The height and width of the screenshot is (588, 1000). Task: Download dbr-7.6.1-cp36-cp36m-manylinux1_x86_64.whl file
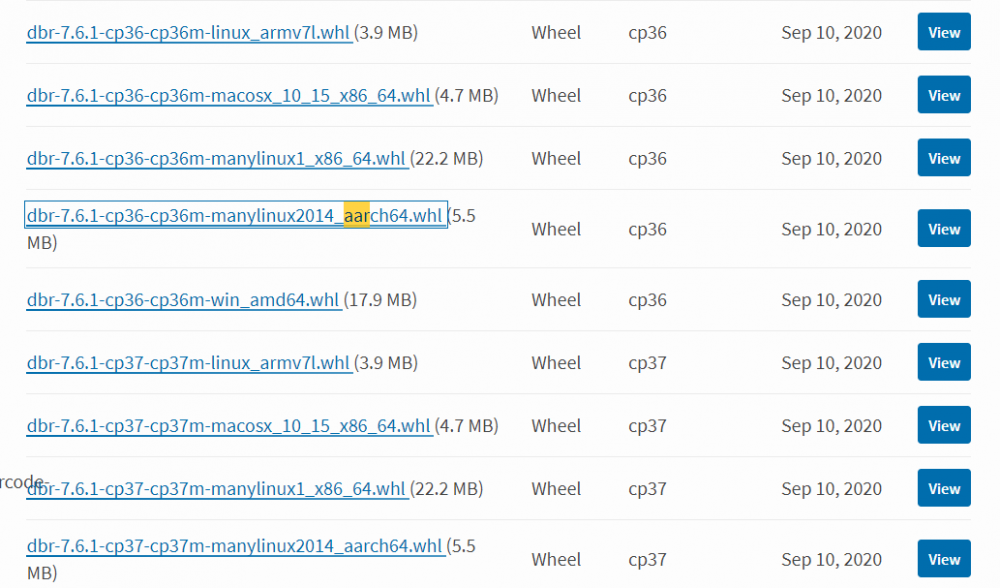216,159
